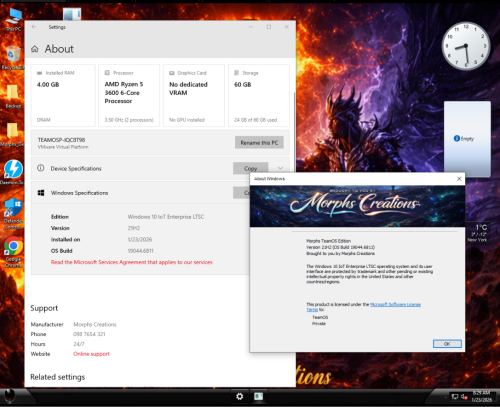Click the Installed RAM chip icon
This screenshot has height=407, width=500.
[x=39, y=73]
